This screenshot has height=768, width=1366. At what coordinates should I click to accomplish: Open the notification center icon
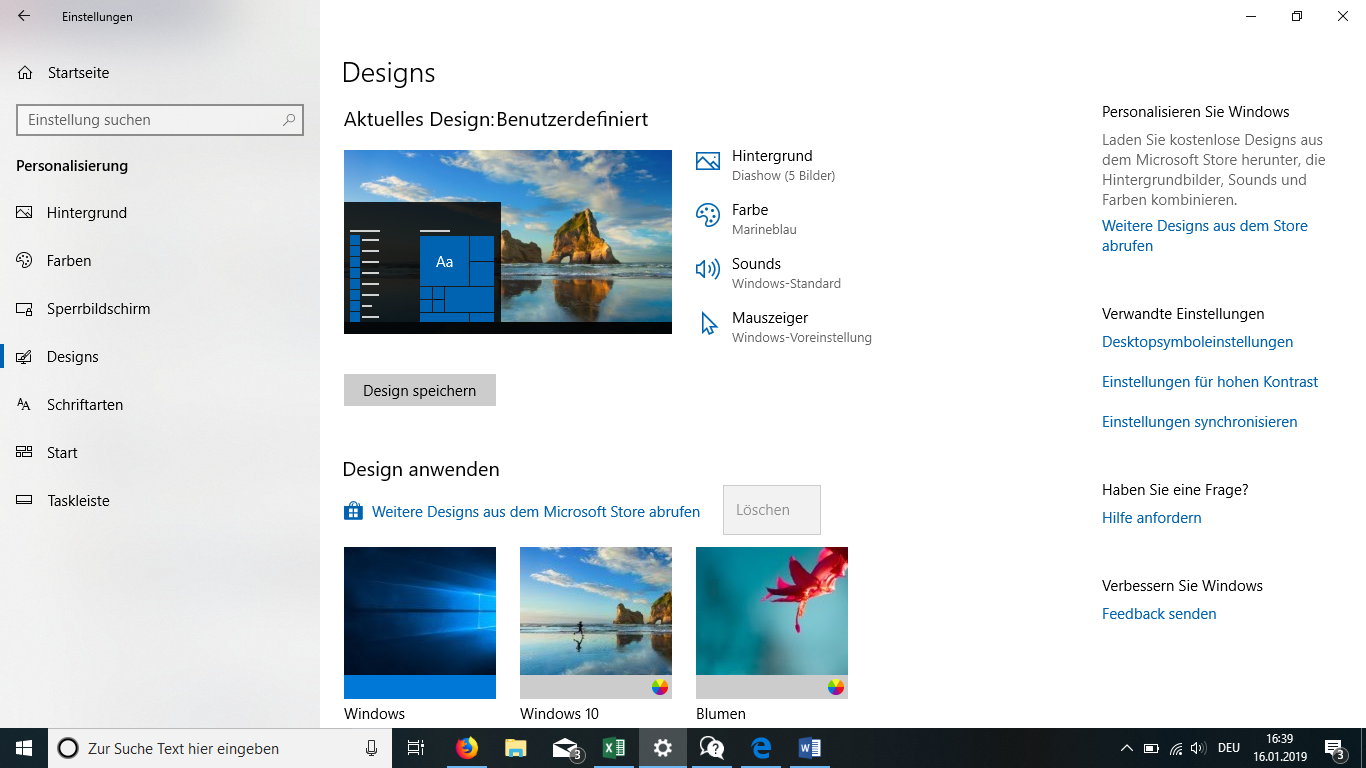tap(1334, 748)
